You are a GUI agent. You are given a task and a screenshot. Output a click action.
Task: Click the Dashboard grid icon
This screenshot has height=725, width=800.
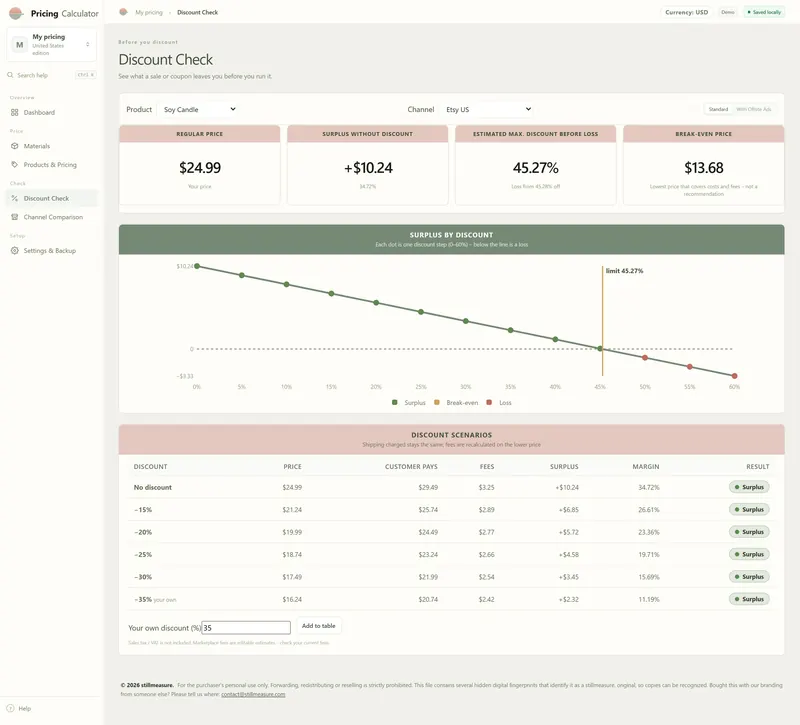coord(14,112)
